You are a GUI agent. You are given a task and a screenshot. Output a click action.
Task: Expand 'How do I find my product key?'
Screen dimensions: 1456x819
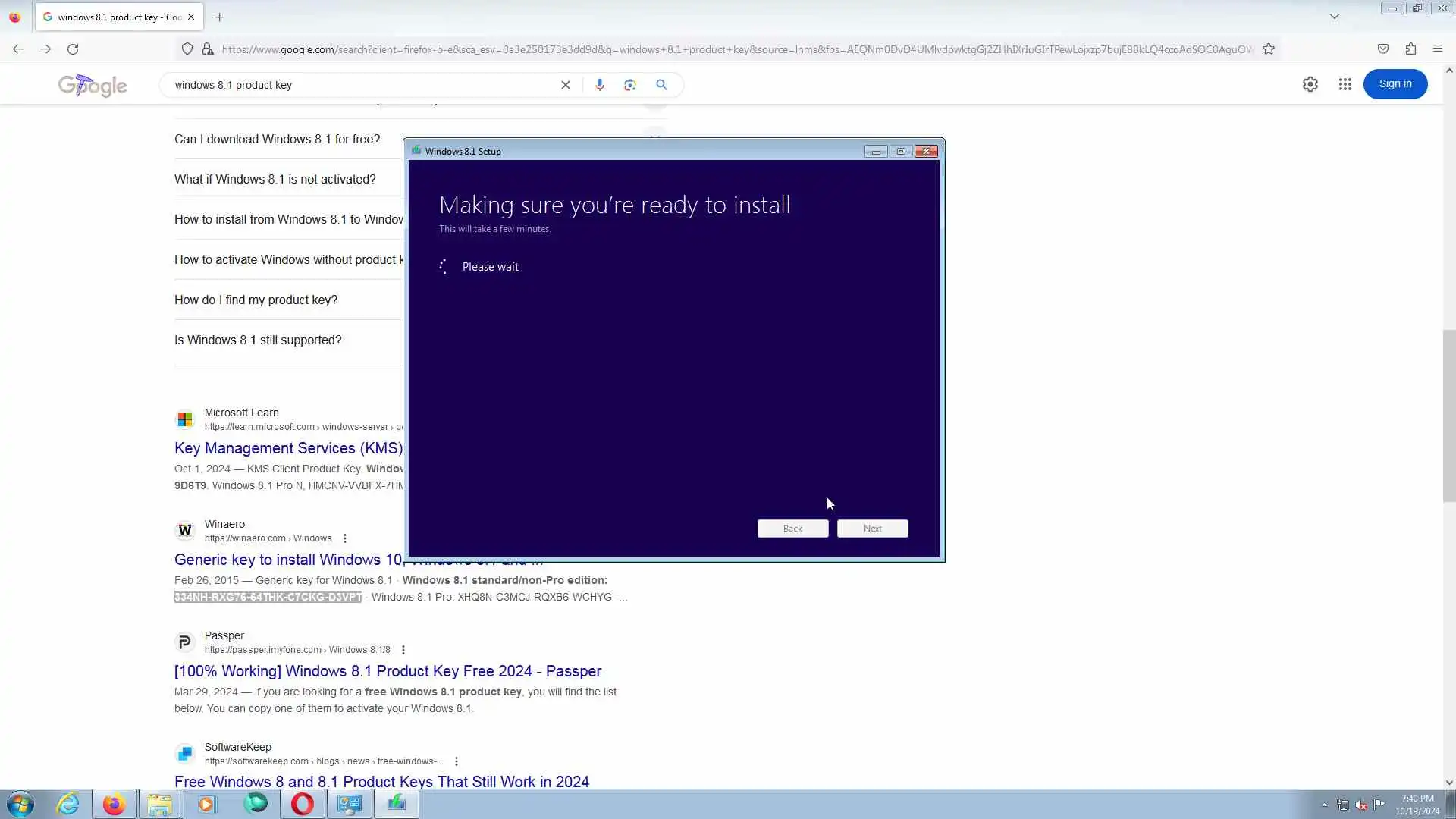pos(256,300)
